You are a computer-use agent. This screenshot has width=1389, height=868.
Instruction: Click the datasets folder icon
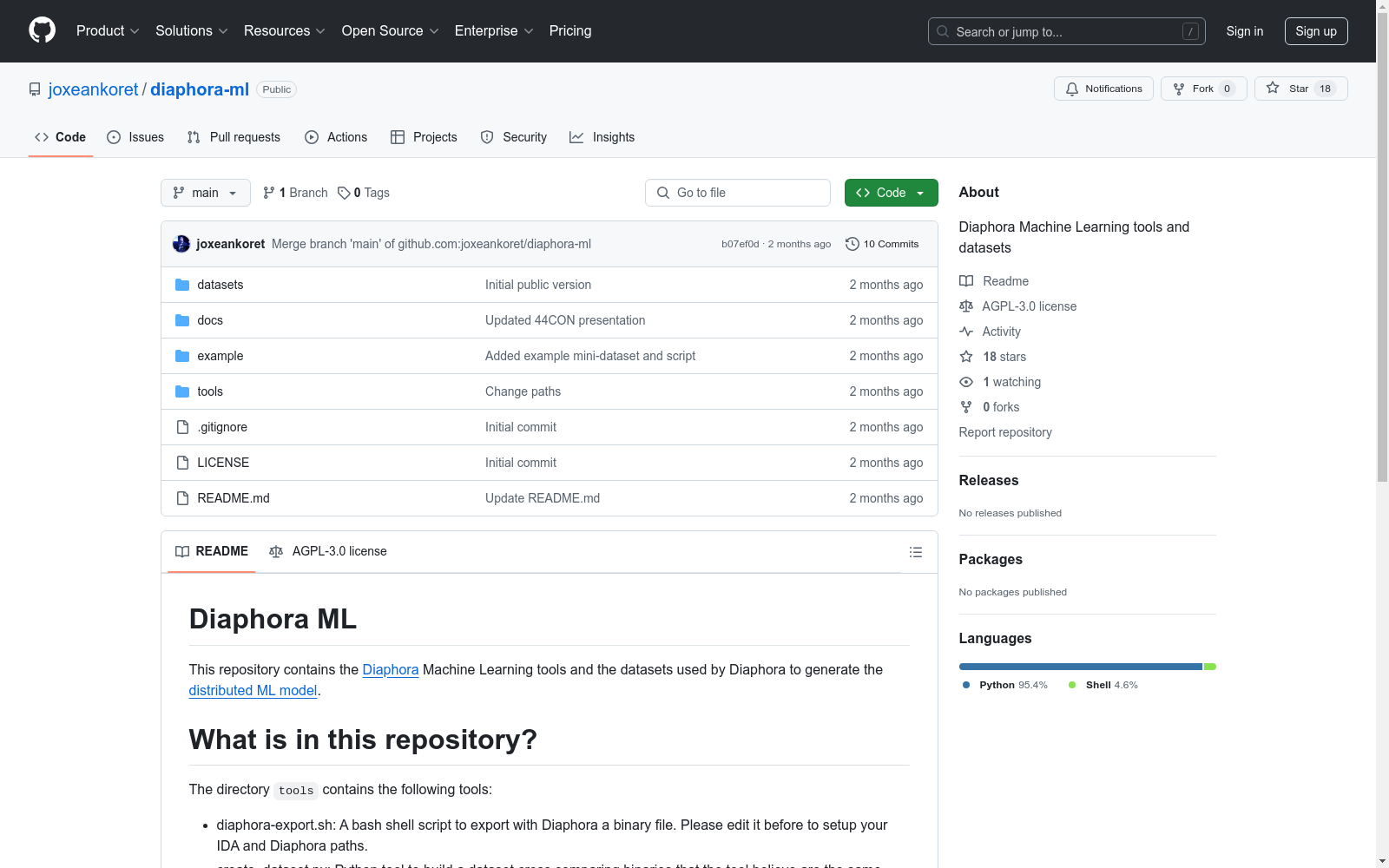pos(182,285)
